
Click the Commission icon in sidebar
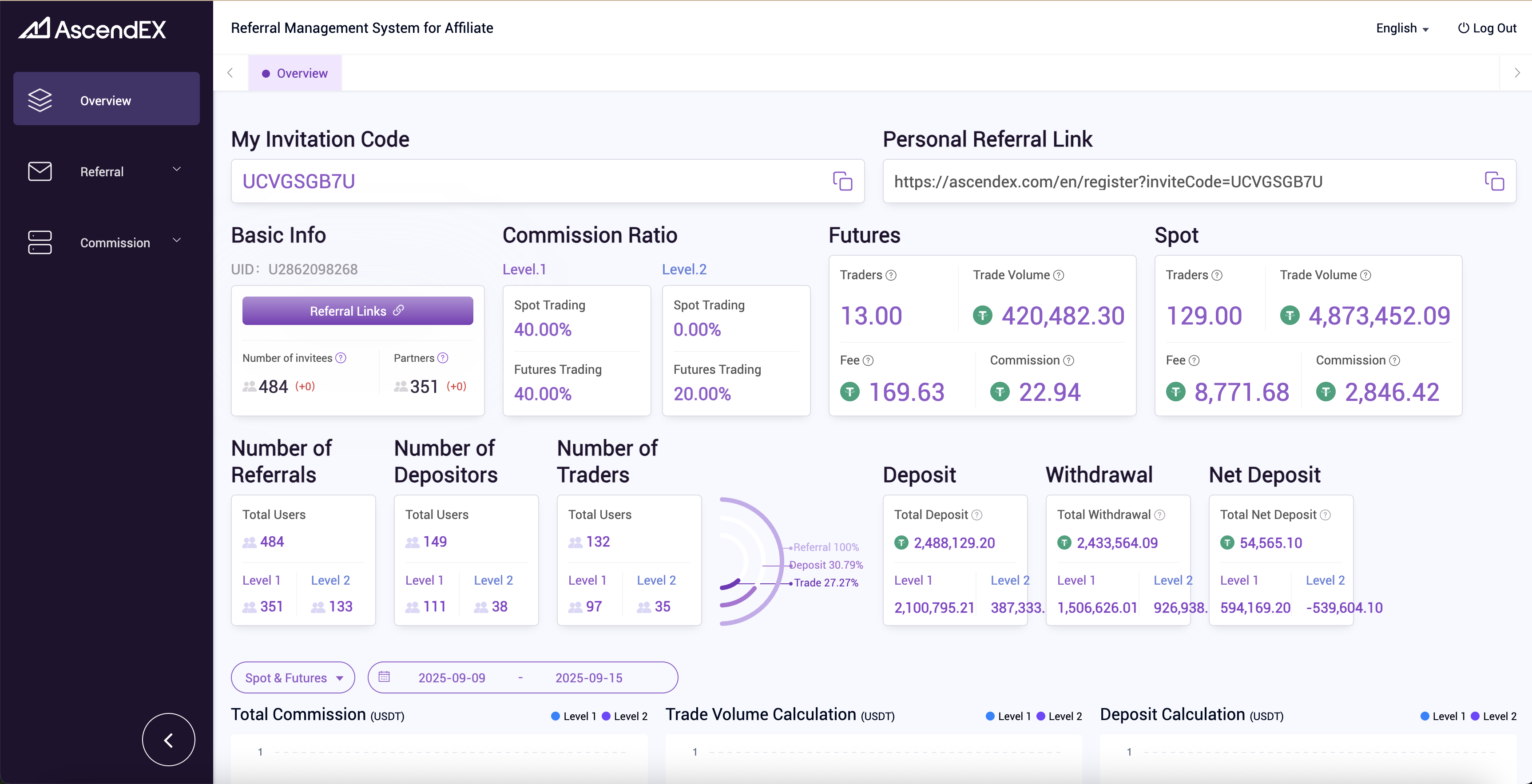pyautogui.click(x=39, y=242)
